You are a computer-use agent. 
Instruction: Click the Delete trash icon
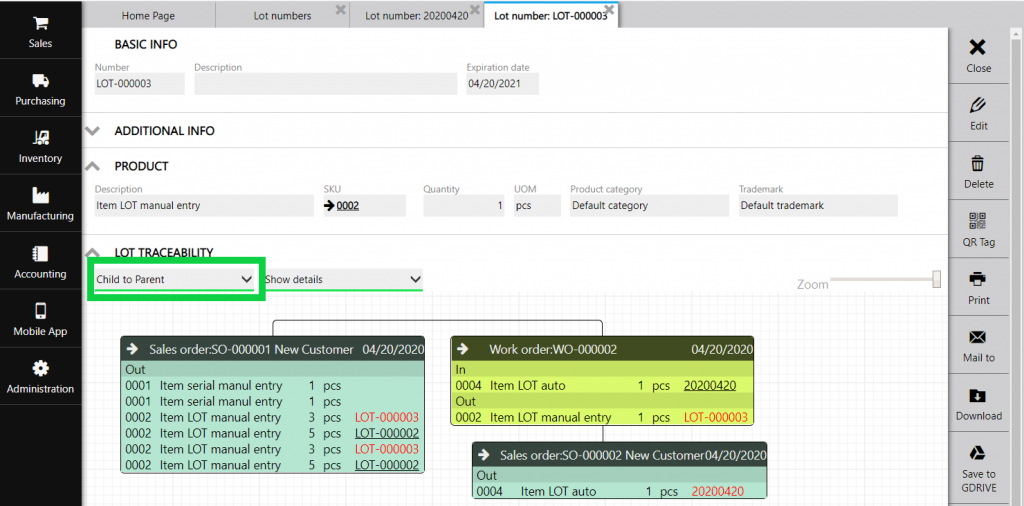tap(978, 163)
